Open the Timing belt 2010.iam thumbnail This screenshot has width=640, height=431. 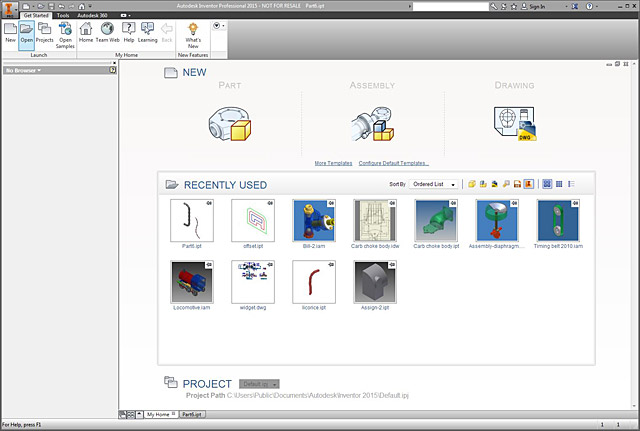(x=558, y=220)
